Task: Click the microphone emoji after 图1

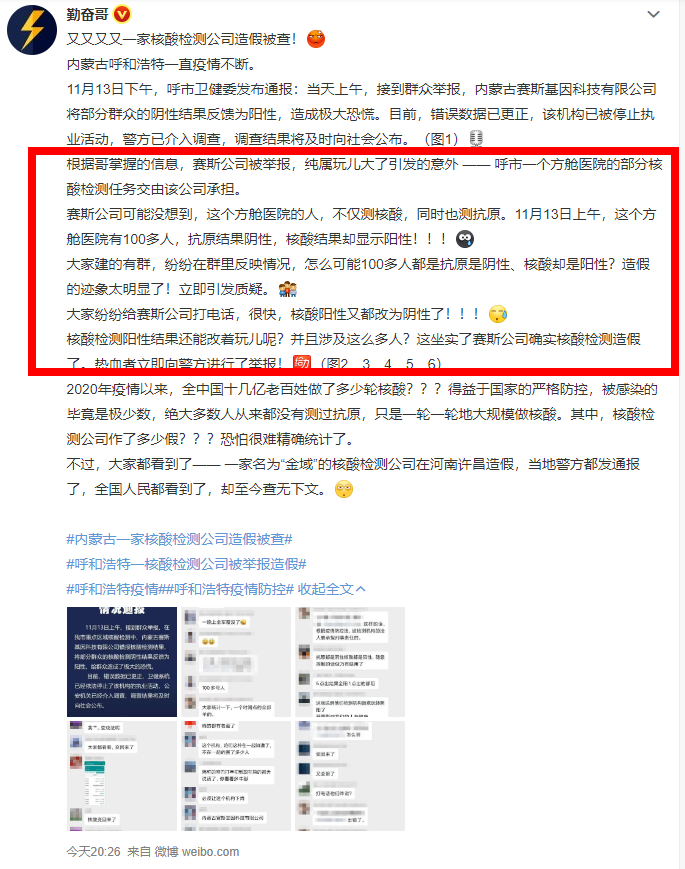Action: coord(476,139)
